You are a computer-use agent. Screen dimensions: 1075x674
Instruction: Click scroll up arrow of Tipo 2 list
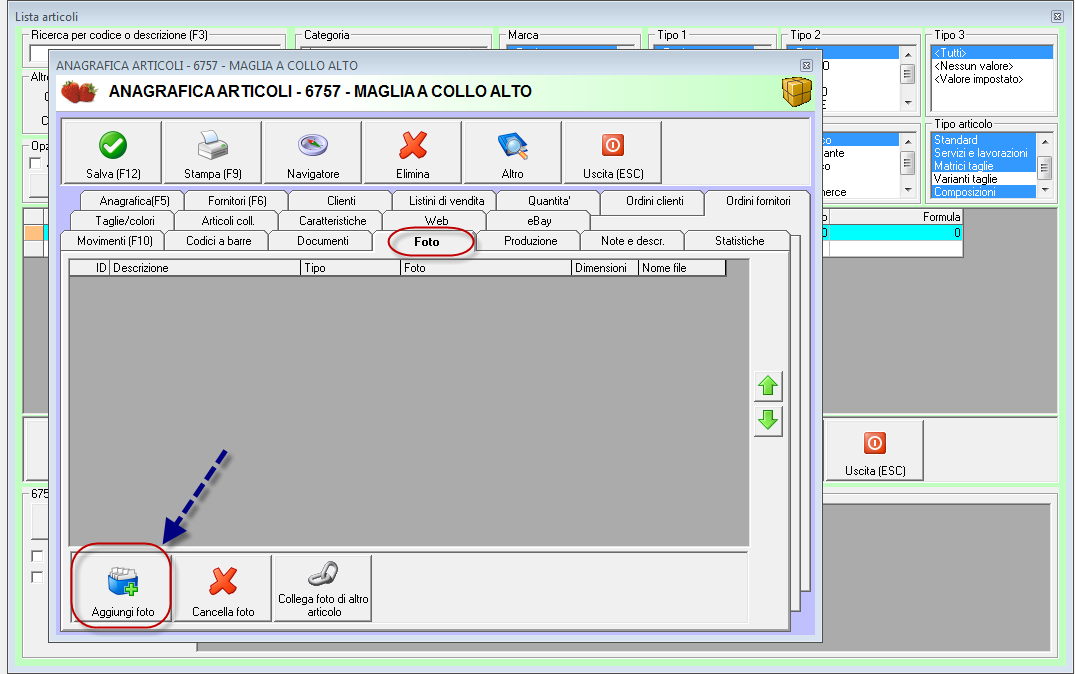tap(908, 54)
